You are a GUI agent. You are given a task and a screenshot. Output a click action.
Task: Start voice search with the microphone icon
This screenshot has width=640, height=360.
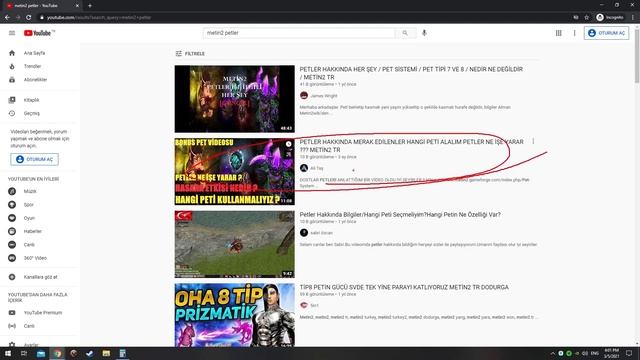[x=424, y=33]
